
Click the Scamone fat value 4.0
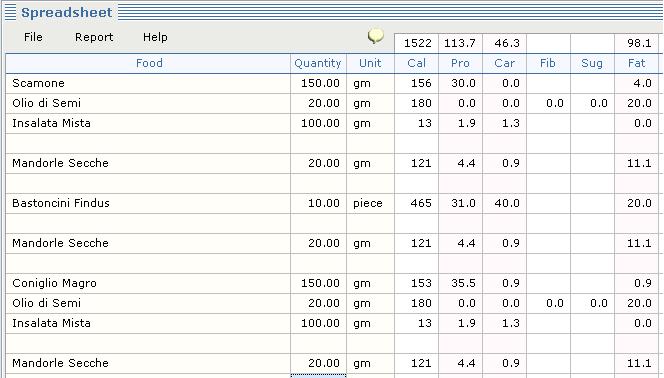coord(636,83)
